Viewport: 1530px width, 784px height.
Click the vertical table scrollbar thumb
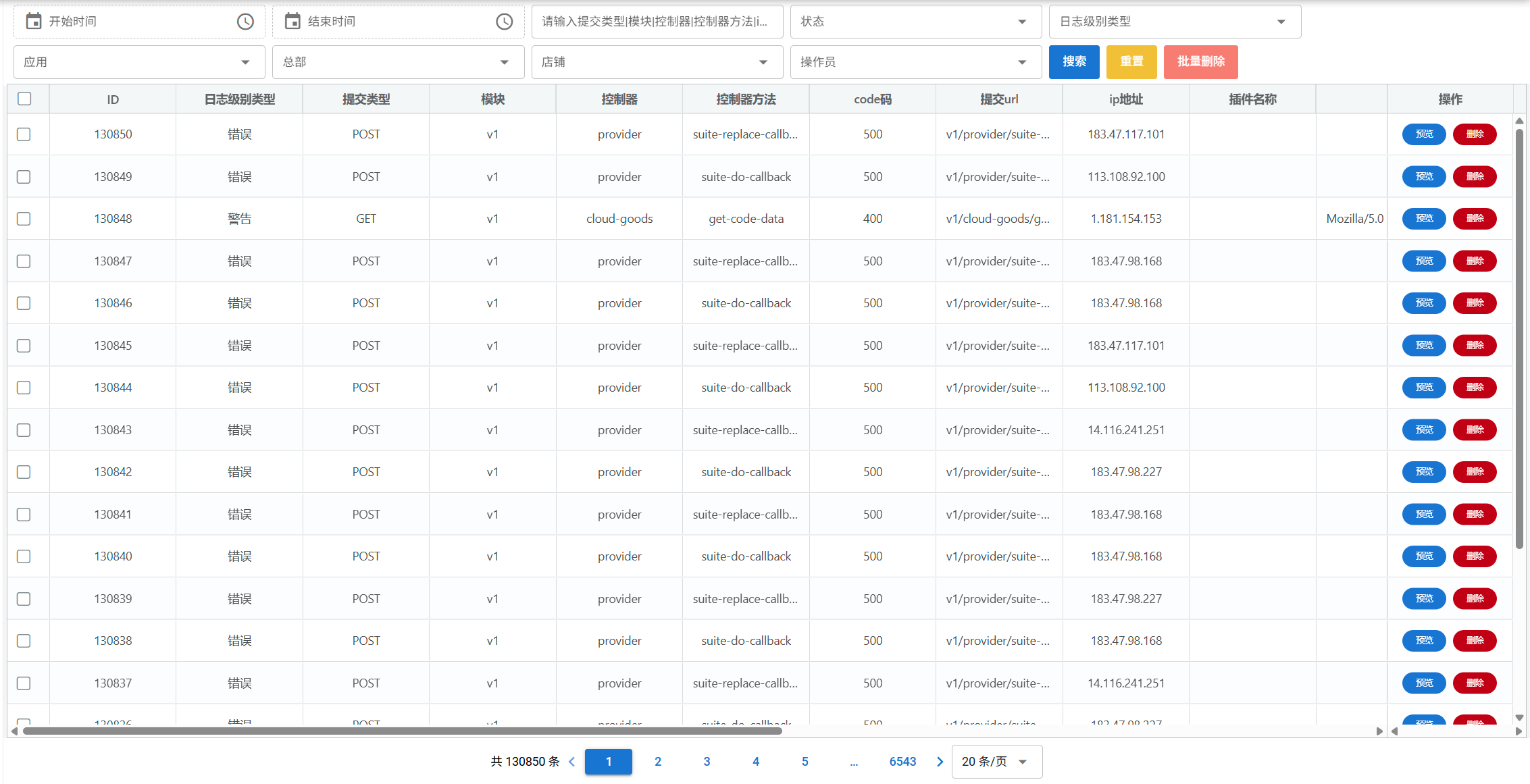[x=1519, y=338]
